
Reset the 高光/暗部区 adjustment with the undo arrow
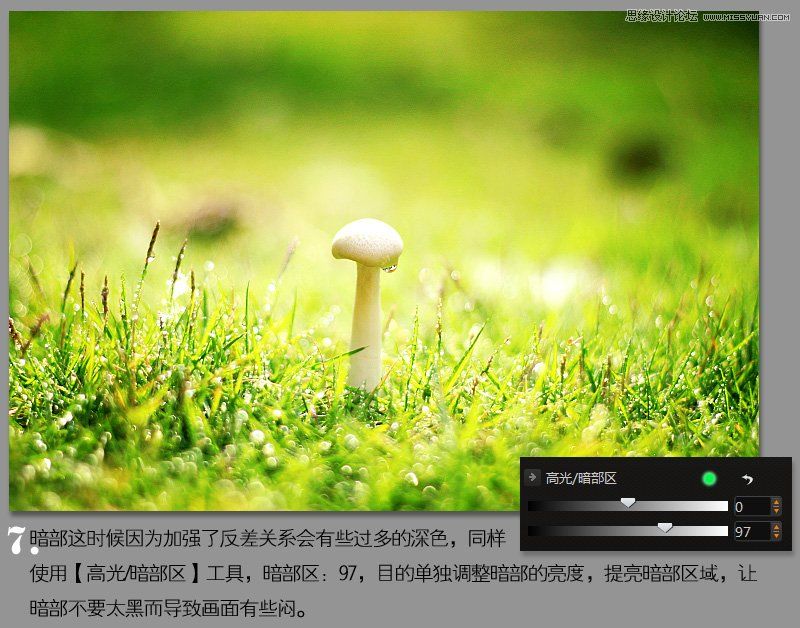747,480
